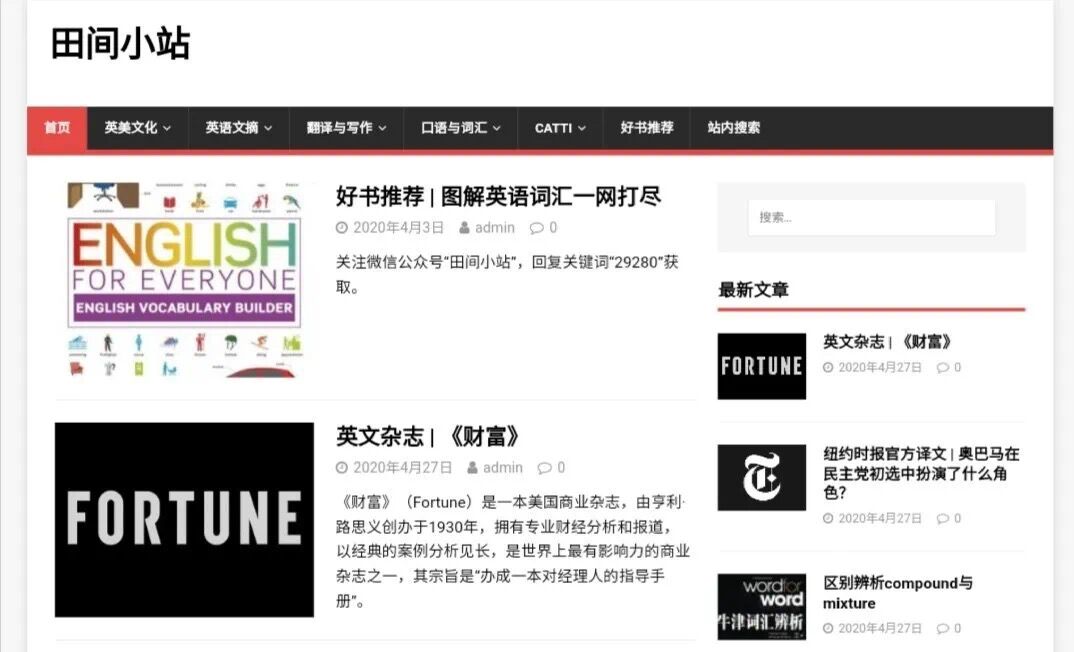Expand the 英美文化 dropdown menu
This screenshot has width=1074, height=652.
point(138,128)
